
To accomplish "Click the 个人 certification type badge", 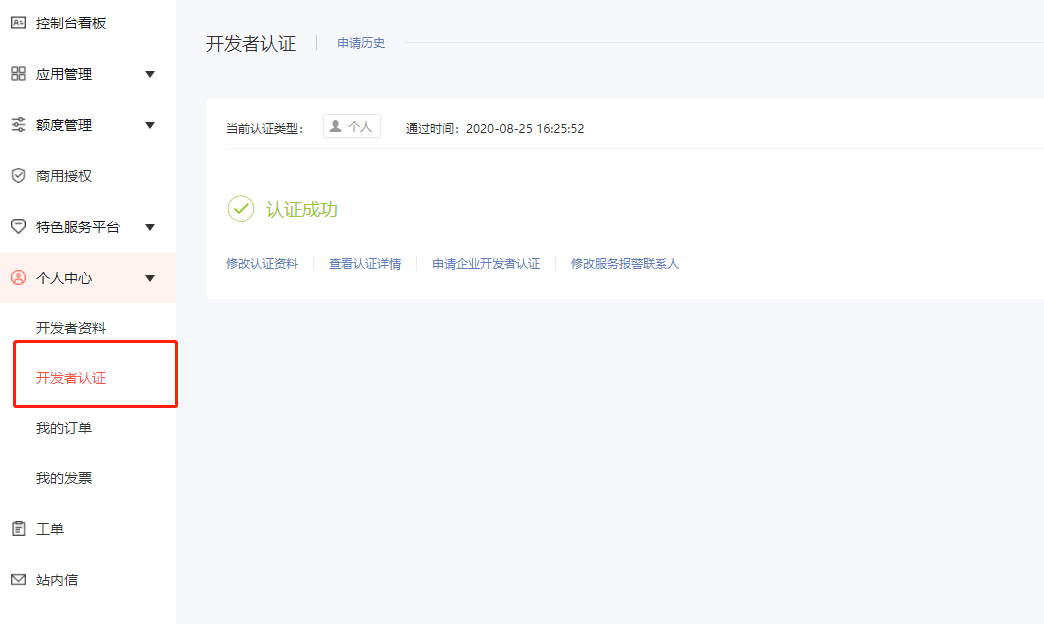I will tap(352, 126).
